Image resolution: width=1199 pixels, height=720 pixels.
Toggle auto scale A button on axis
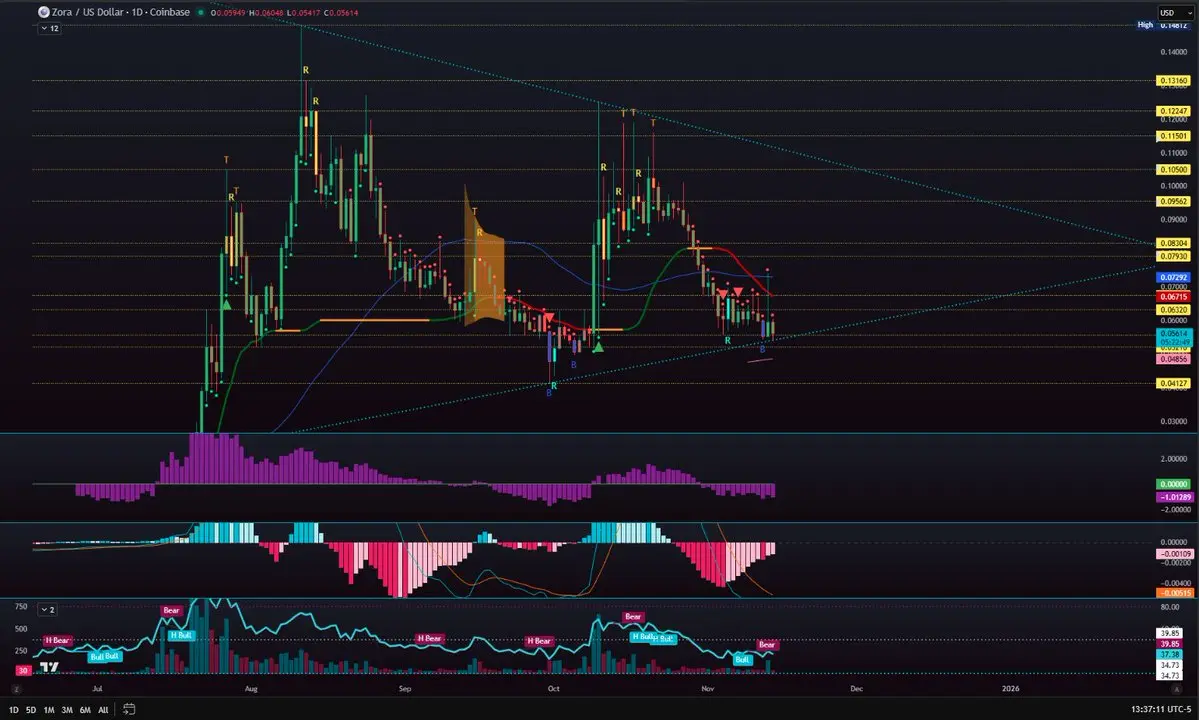pos(1176,689)
